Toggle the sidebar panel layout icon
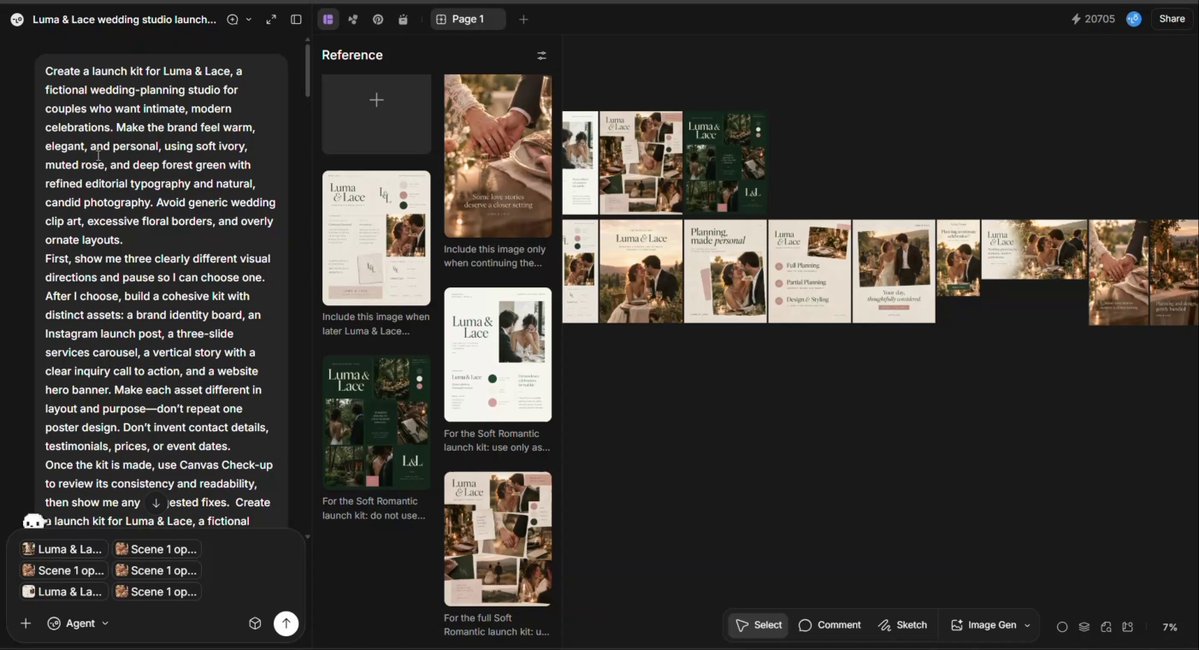 pyautogui.click(x=296, y=19)
